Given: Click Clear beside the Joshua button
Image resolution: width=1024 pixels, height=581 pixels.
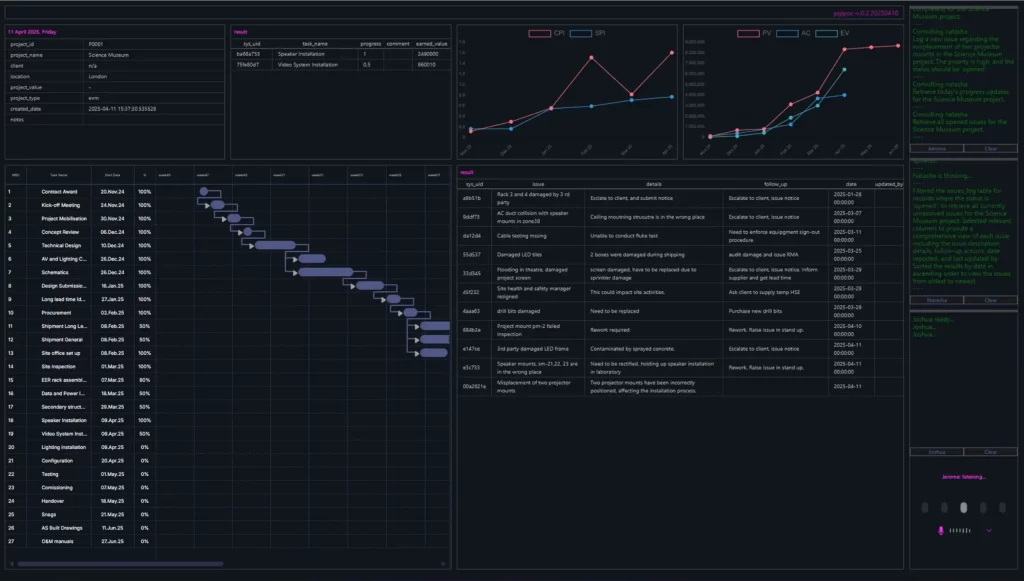Looking at the screenshot, I should (990, 452).
